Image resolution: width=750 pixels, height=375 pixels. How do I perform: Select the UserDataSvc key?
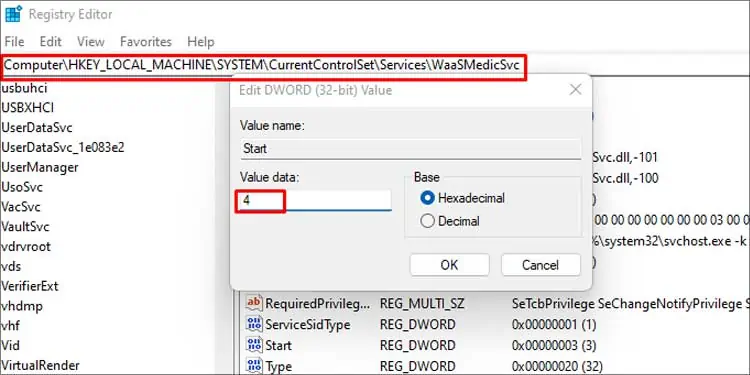(37, 128)
